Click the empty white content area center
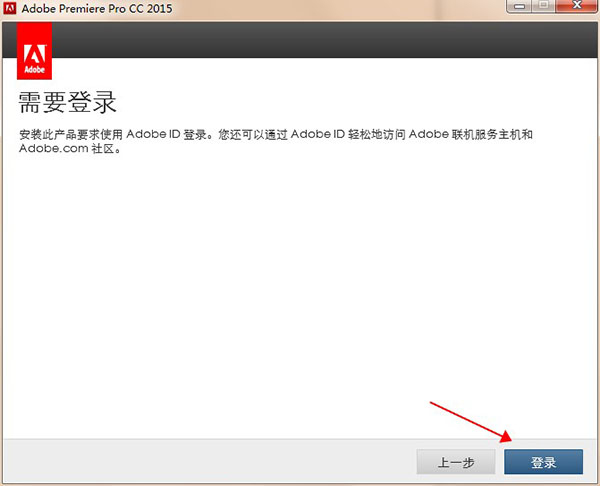 pos(300,290)
